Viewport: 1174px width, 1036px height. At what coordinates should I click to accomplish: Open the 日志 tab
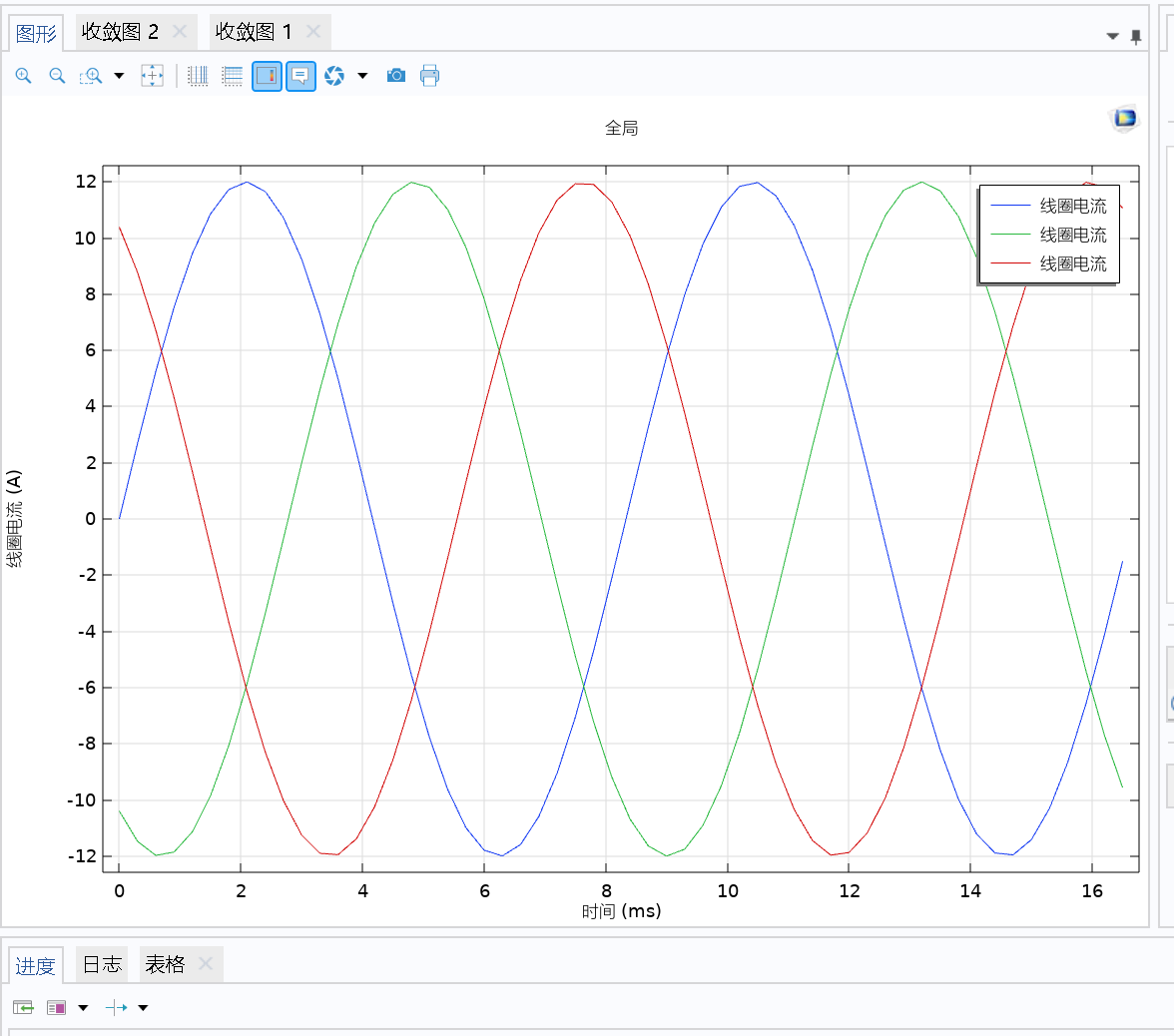click(102, 964)
